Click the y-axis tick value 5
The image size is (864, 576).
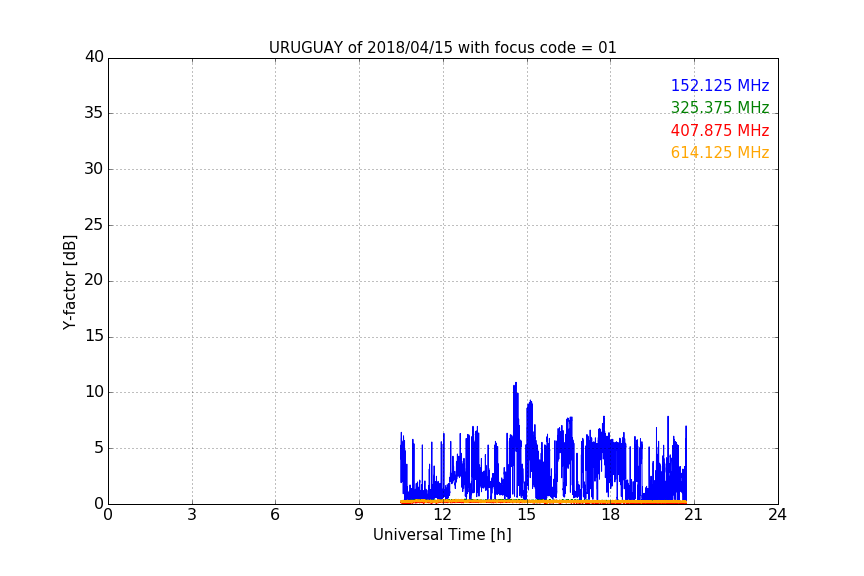[99, 448]
